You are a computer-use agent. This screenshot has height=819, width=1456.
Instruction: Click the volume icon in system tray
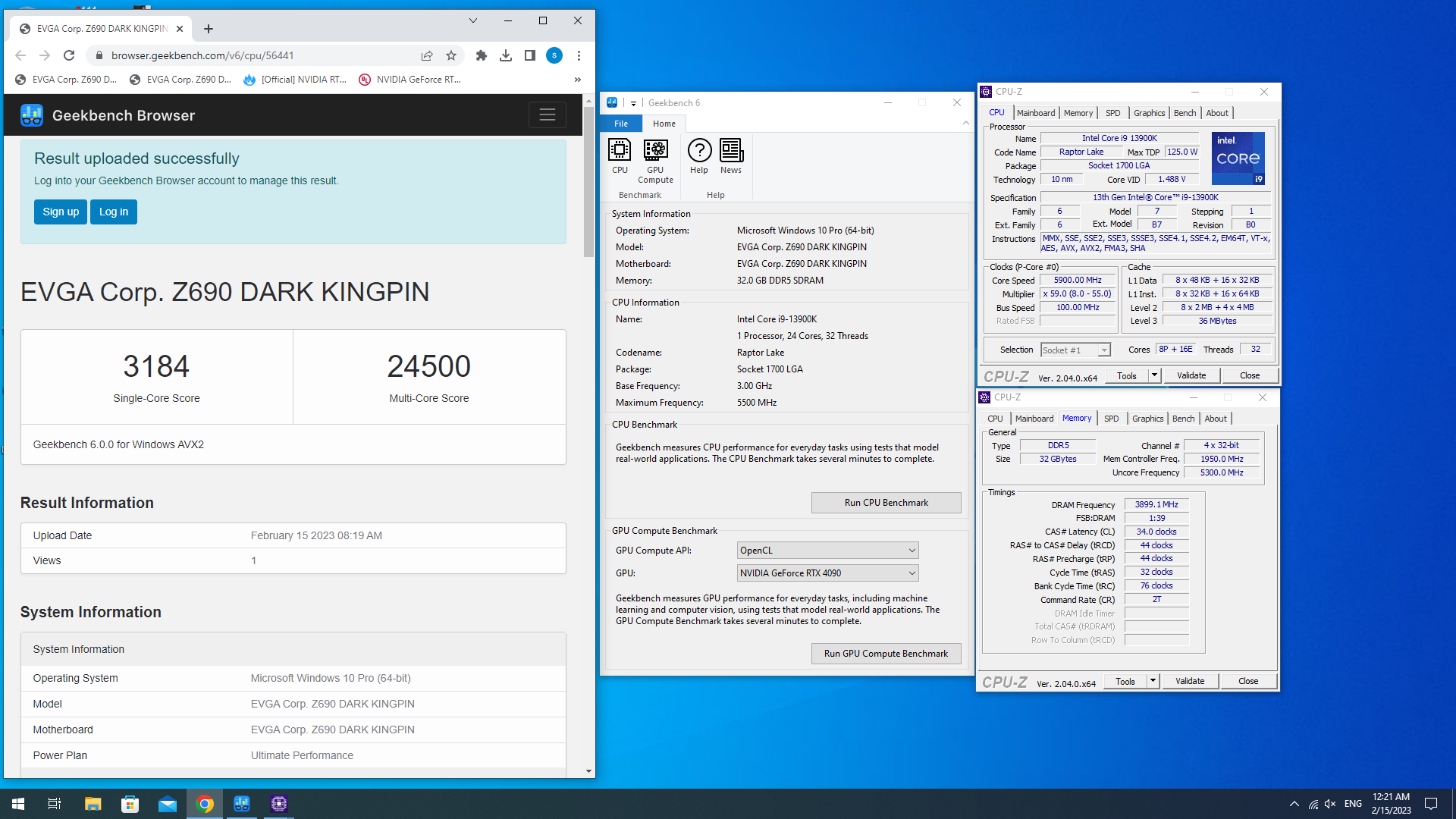pyautogui.click(x=1330, y=804)
